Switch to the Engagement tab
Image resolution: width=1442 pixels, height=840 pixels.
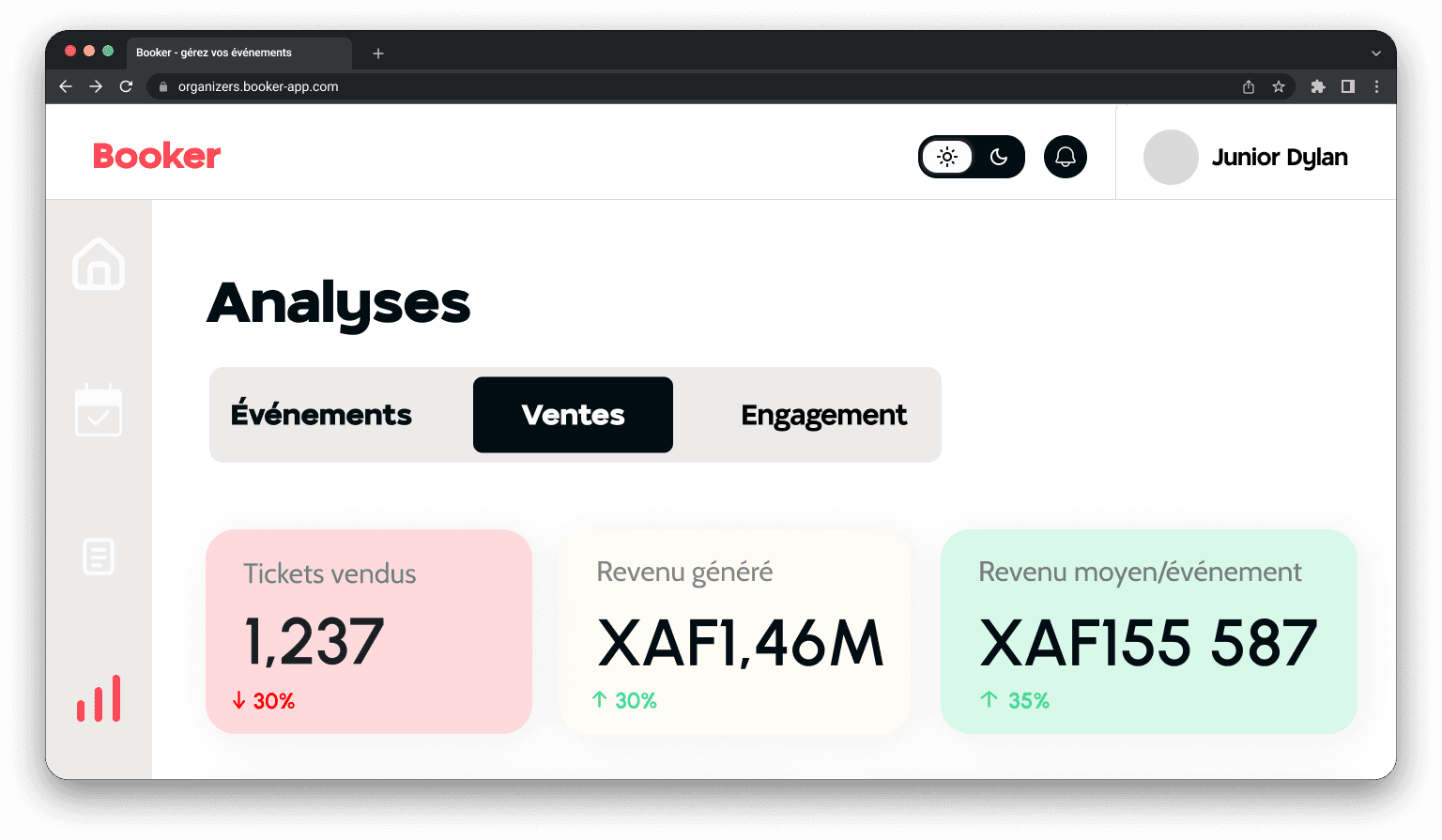click(x=823, y=415)
